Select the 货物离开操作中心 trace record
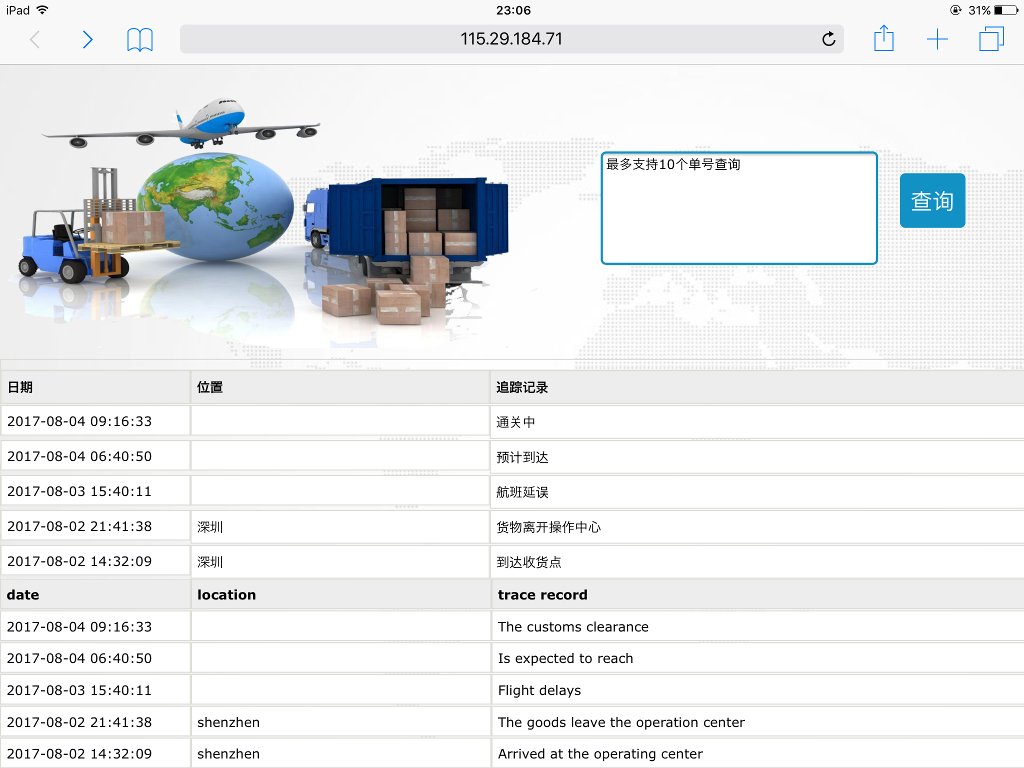Image resolution: width=1024 pixels, height=768 pixels. [548, 527]
